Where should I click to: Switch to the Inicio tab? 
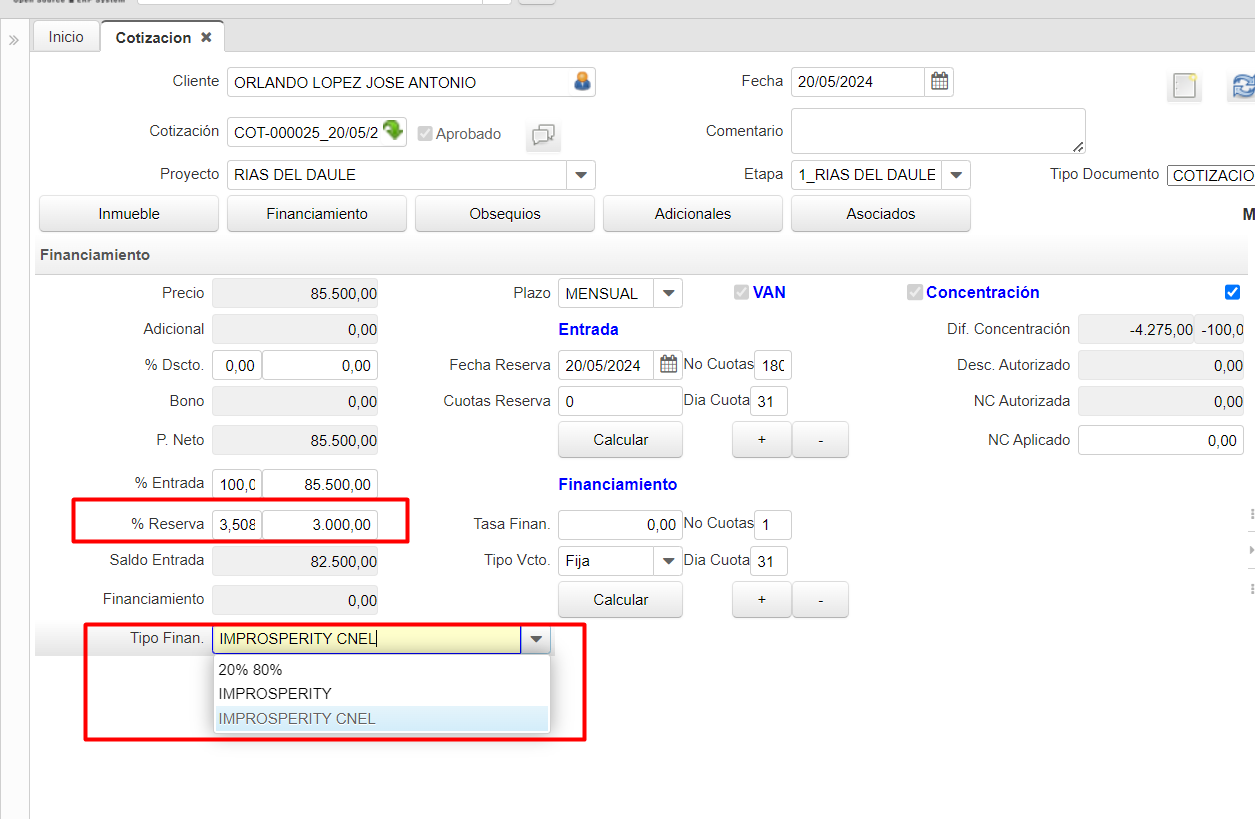pos(66,37)
